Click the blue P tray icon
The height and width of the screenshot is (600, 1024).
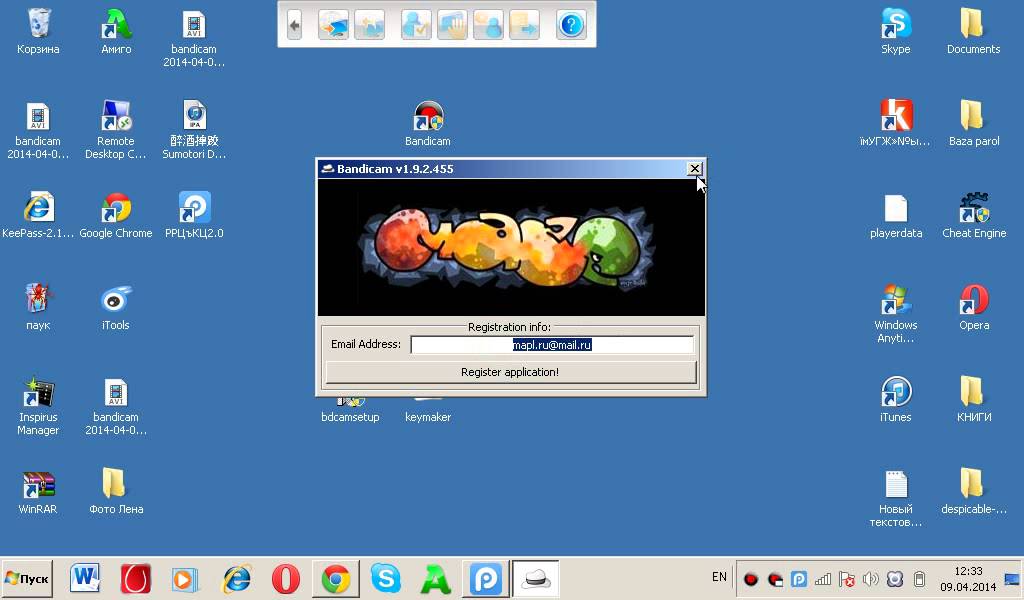(798, 579)
